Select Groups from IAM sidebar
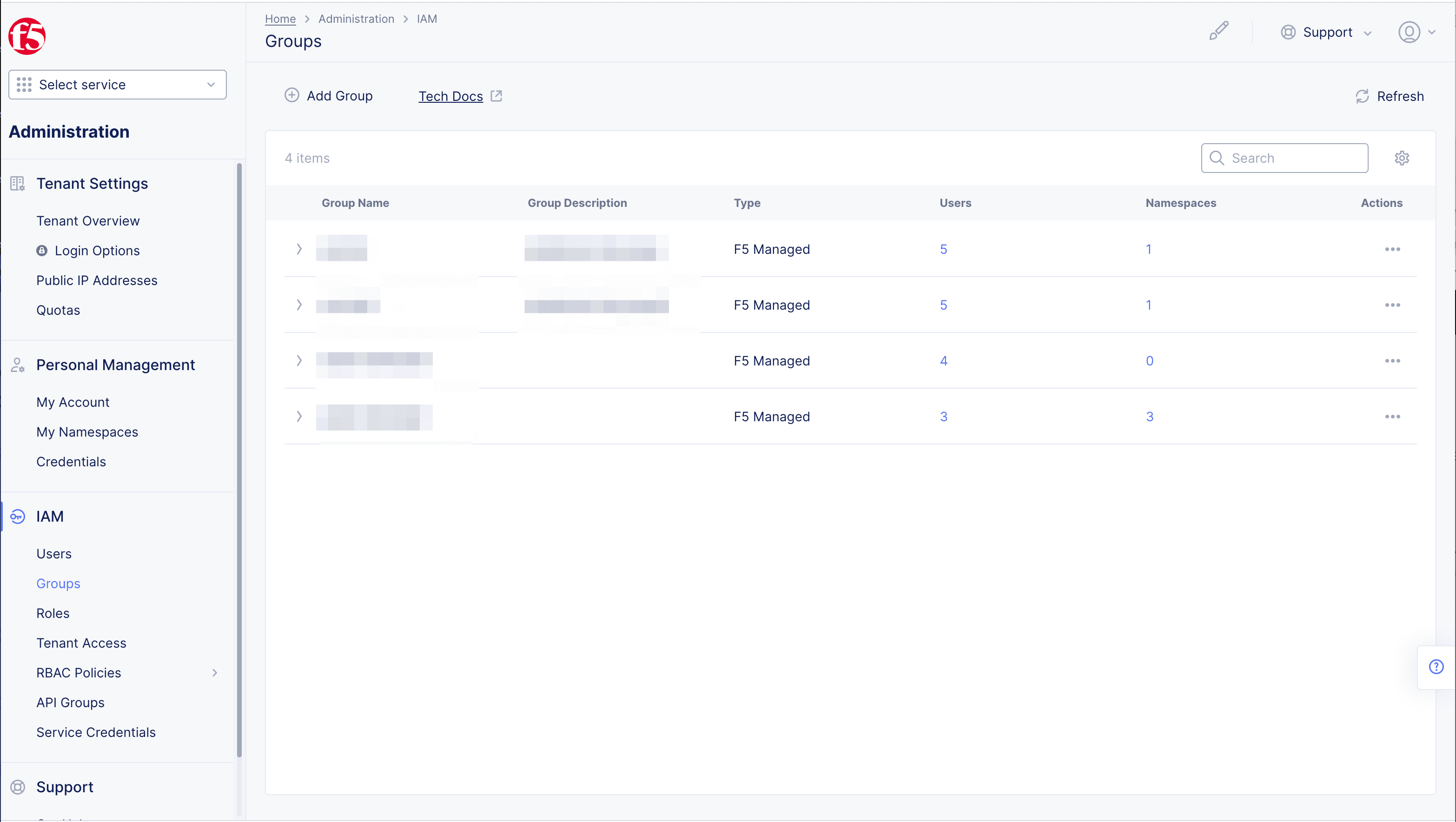Viewport: 1456px width, 822px height. pos(58,583)
